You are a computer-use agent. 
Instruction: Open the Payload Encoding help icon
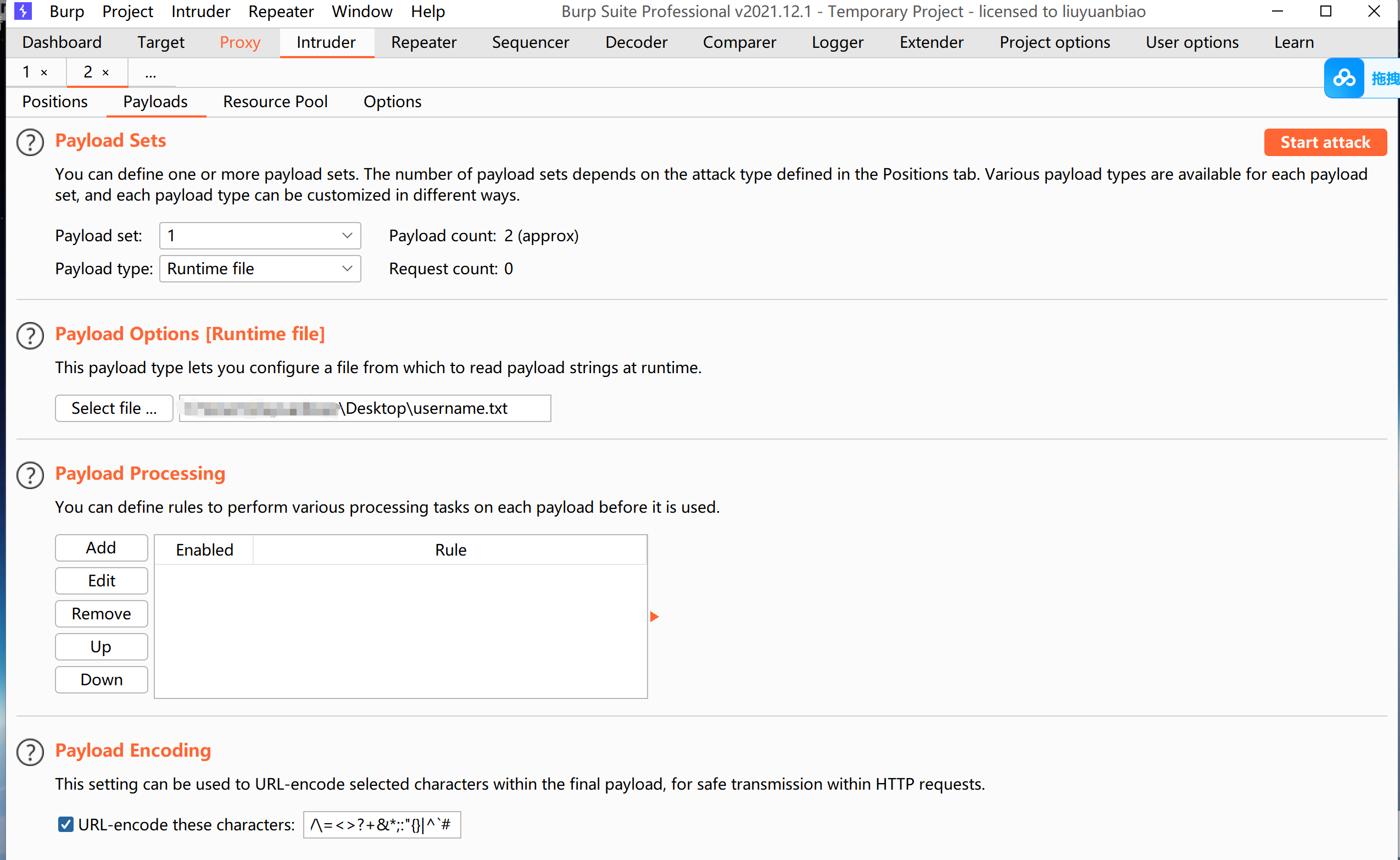coord(30,752)
